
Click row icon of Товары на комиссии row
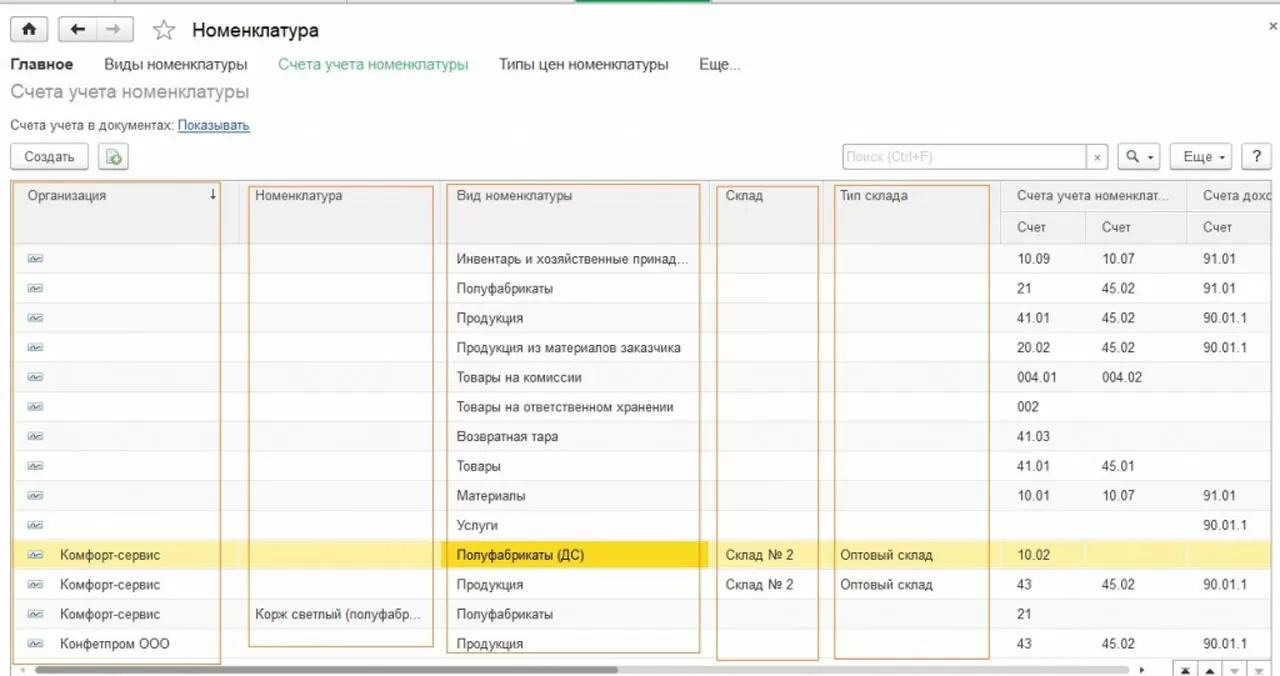click(36, 377)
